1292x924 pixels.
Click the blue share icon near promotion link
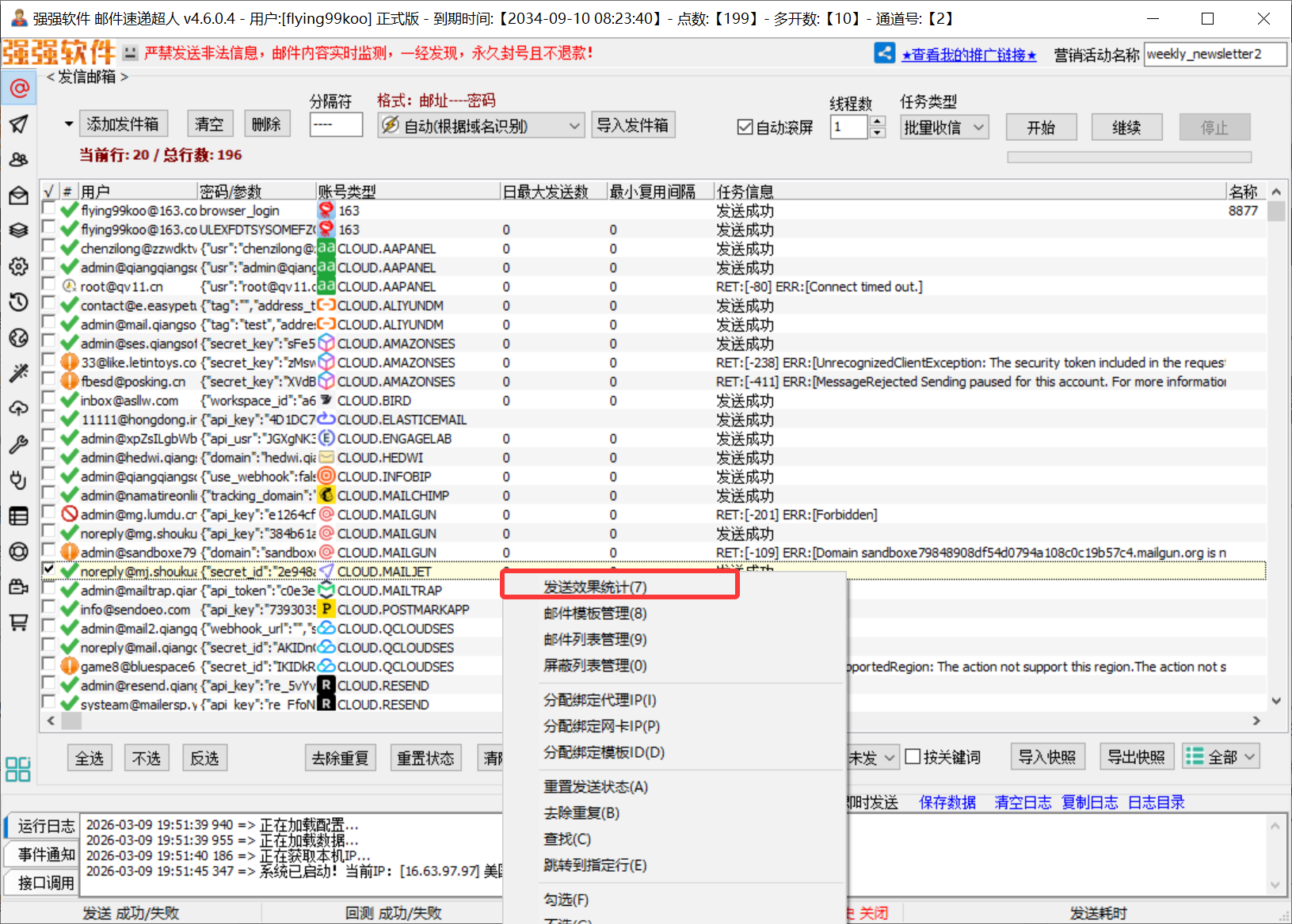coord(884,53)
